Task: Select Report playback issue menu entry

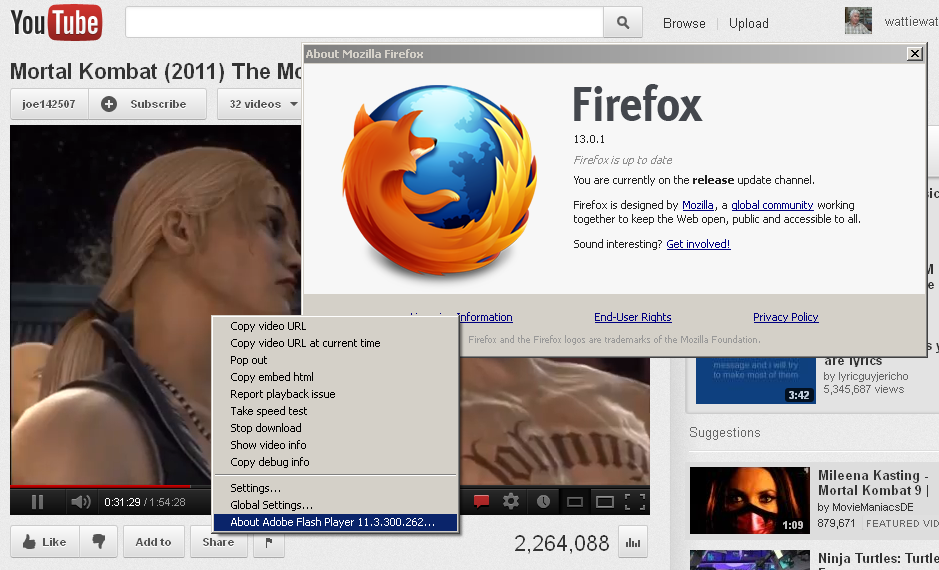Action: click(x=335, y=394)
